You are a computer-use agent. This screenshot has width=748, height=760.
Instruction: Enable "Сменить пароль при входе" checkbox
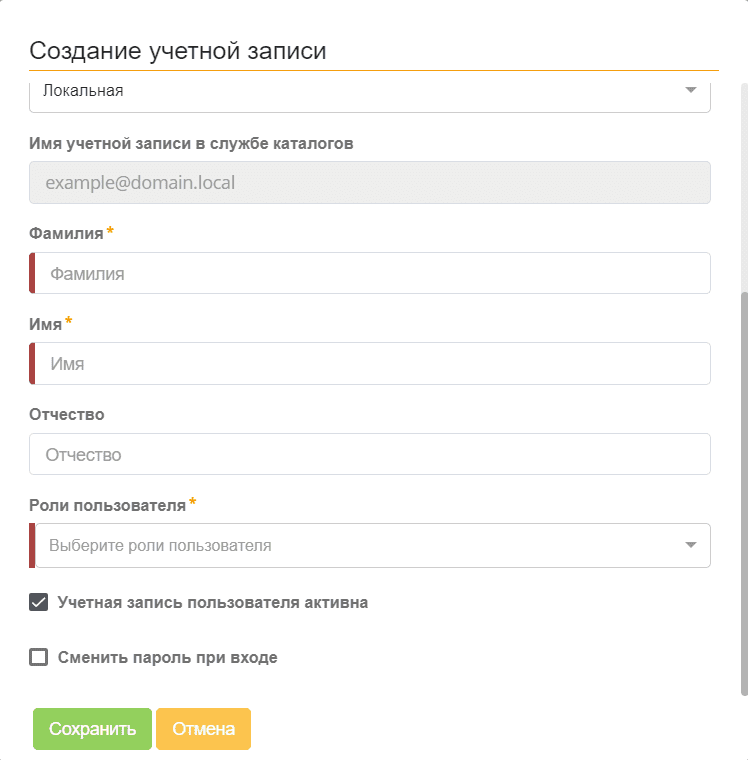click(x=39, y=657)
